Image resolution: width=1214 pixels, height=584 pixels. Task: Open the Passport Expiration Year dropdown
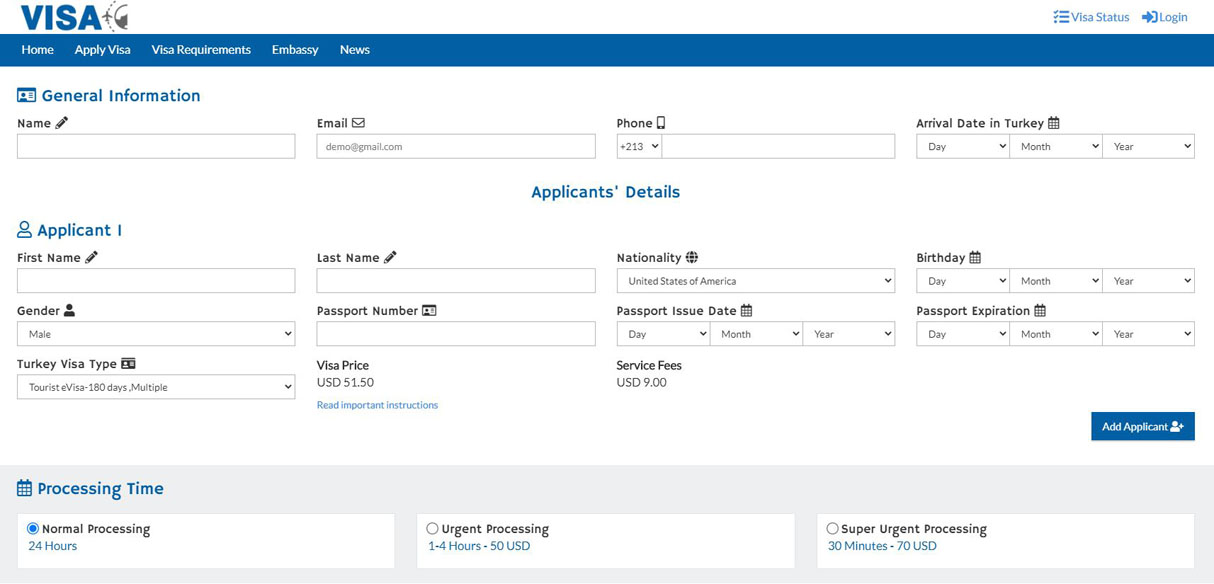[x=1149, y=334]
